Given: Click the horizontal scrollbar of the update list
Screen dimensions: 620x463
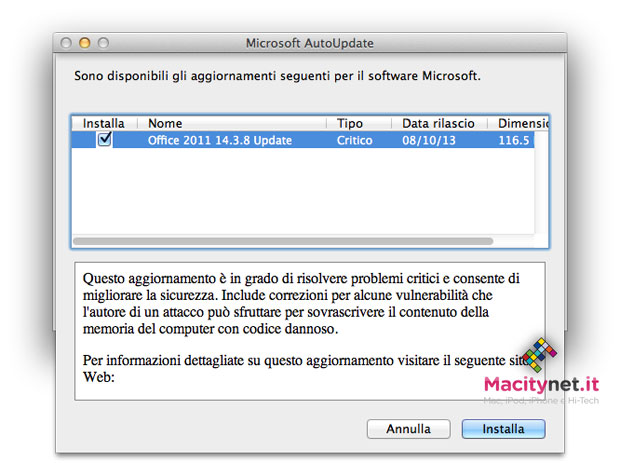Looking at the screenshot, I should point(283,241).
